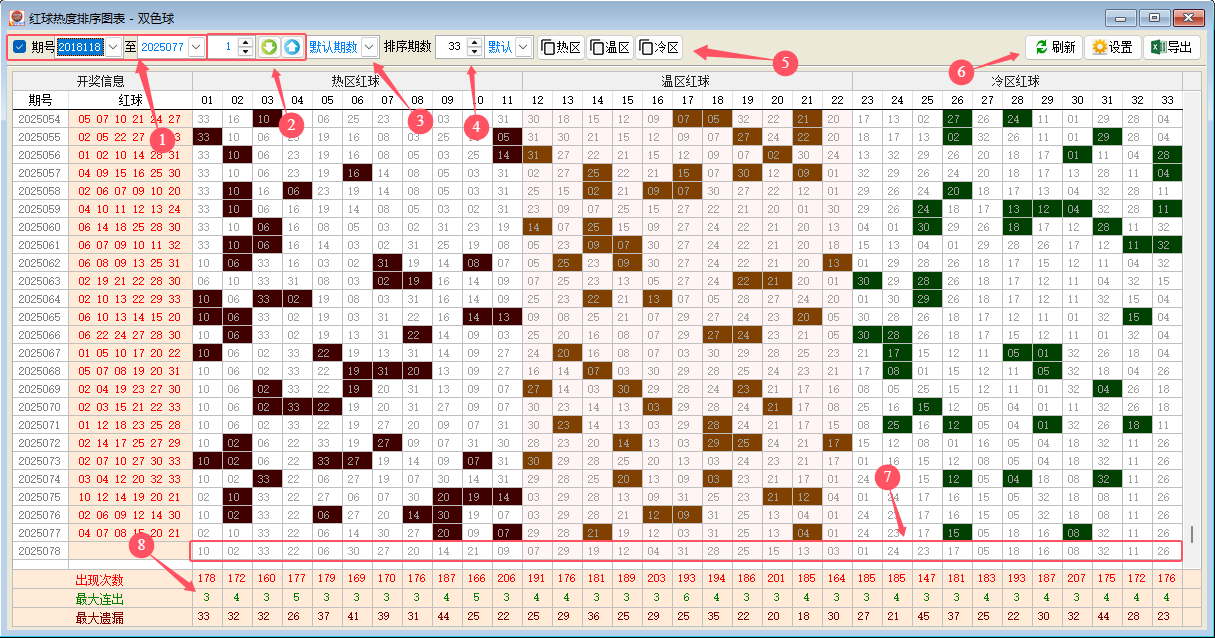Increase the period step spinner value

point(245,43)
